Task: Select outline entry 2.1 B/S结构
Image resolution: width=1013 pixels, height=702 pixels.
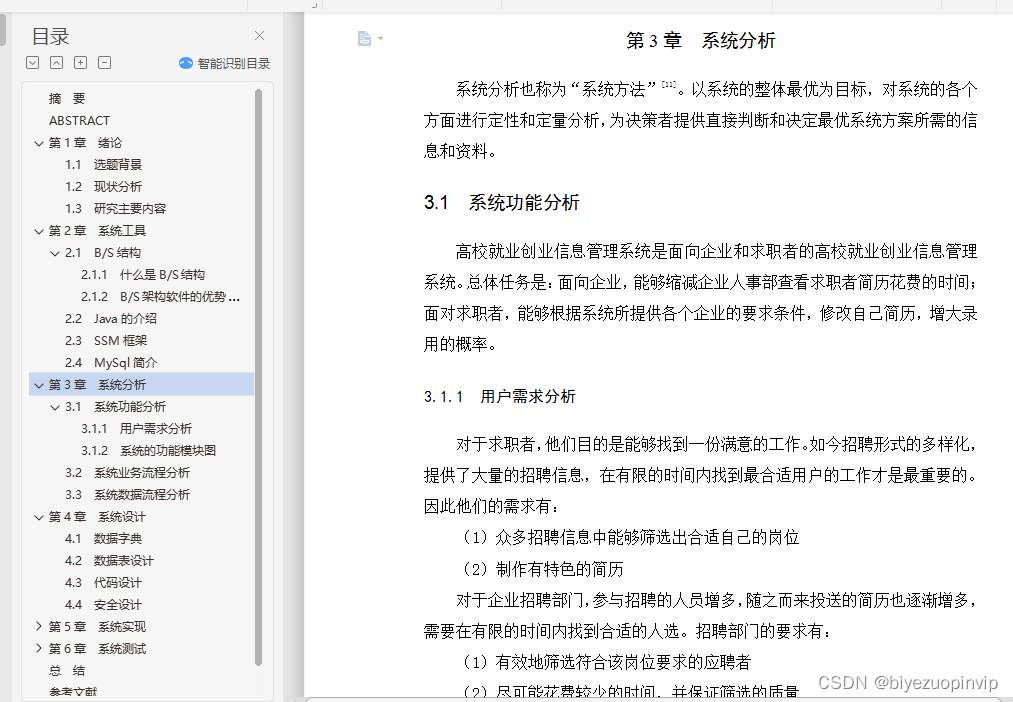Action: (x=103, y=253)
